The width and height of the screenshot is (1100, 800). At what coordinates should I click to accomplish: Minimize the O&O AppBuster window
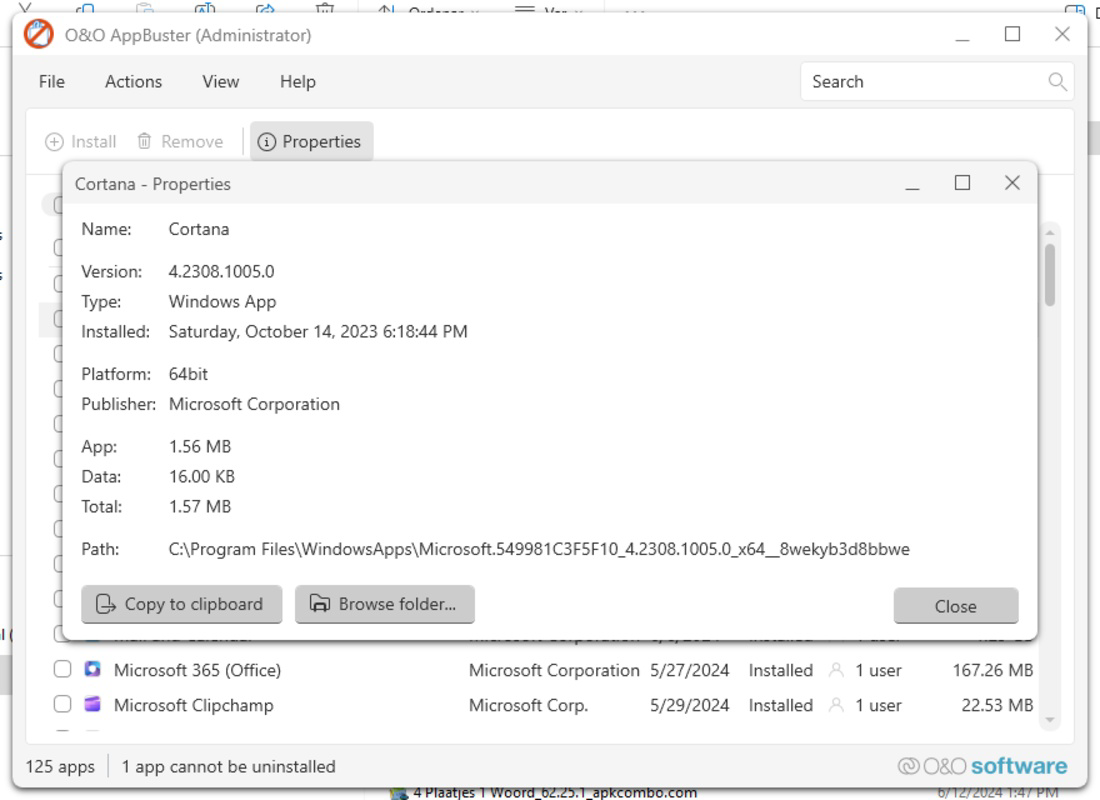pos(962,35)
